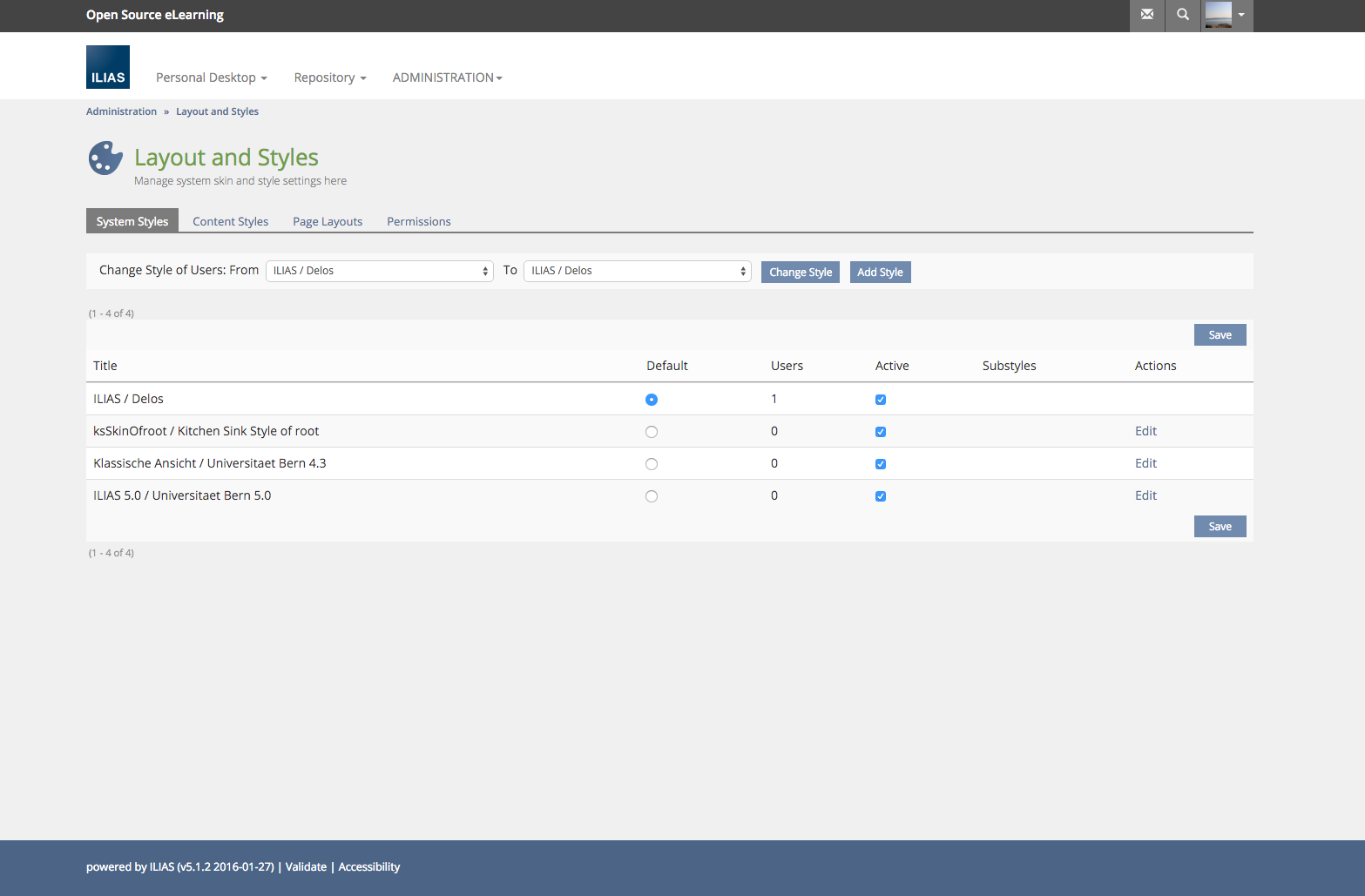Select Klassische Ansicht as default style
Image resolution: width=1365 pixels, height=896 pixels.
pos(652,464)
